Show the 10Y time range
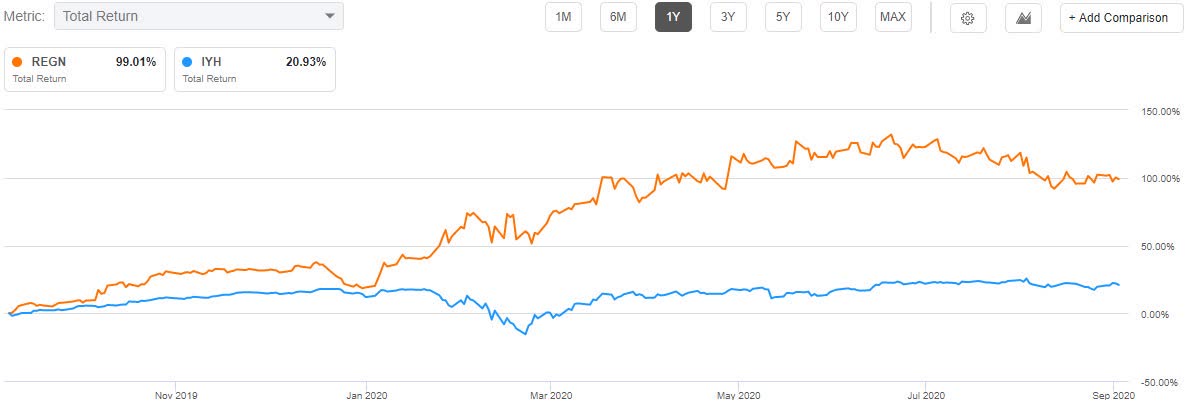Image resolution: width=1188 pixels, height=410 pixels. (838, 17)
